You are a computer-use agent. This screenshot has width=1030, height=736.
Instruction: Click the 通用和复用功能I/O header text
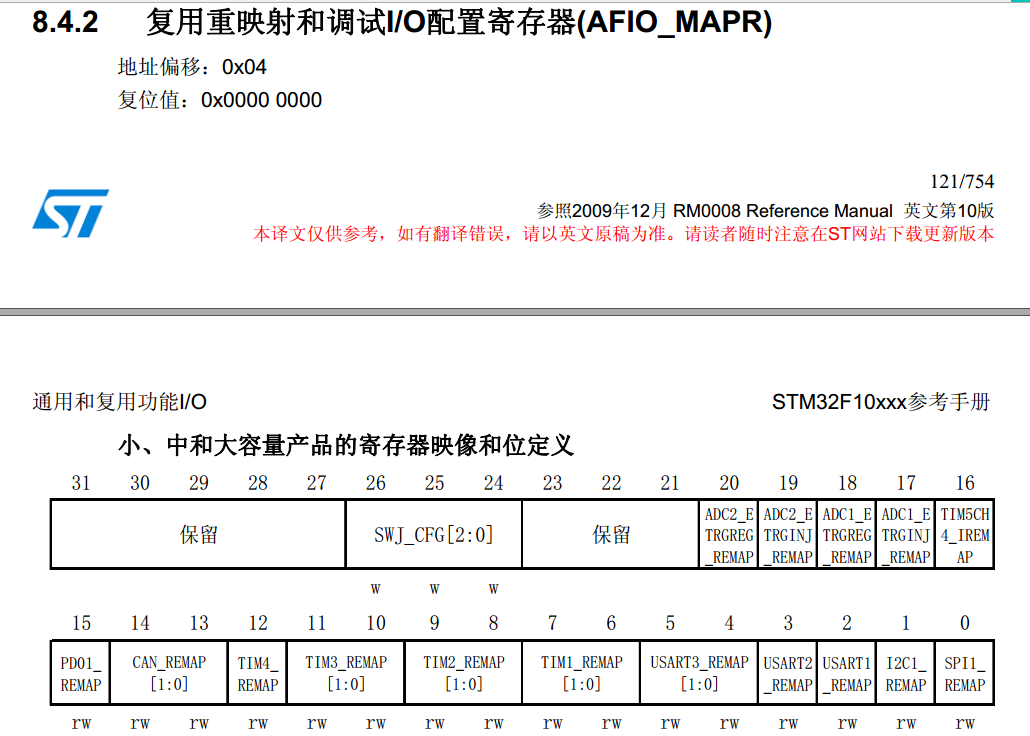120,402
